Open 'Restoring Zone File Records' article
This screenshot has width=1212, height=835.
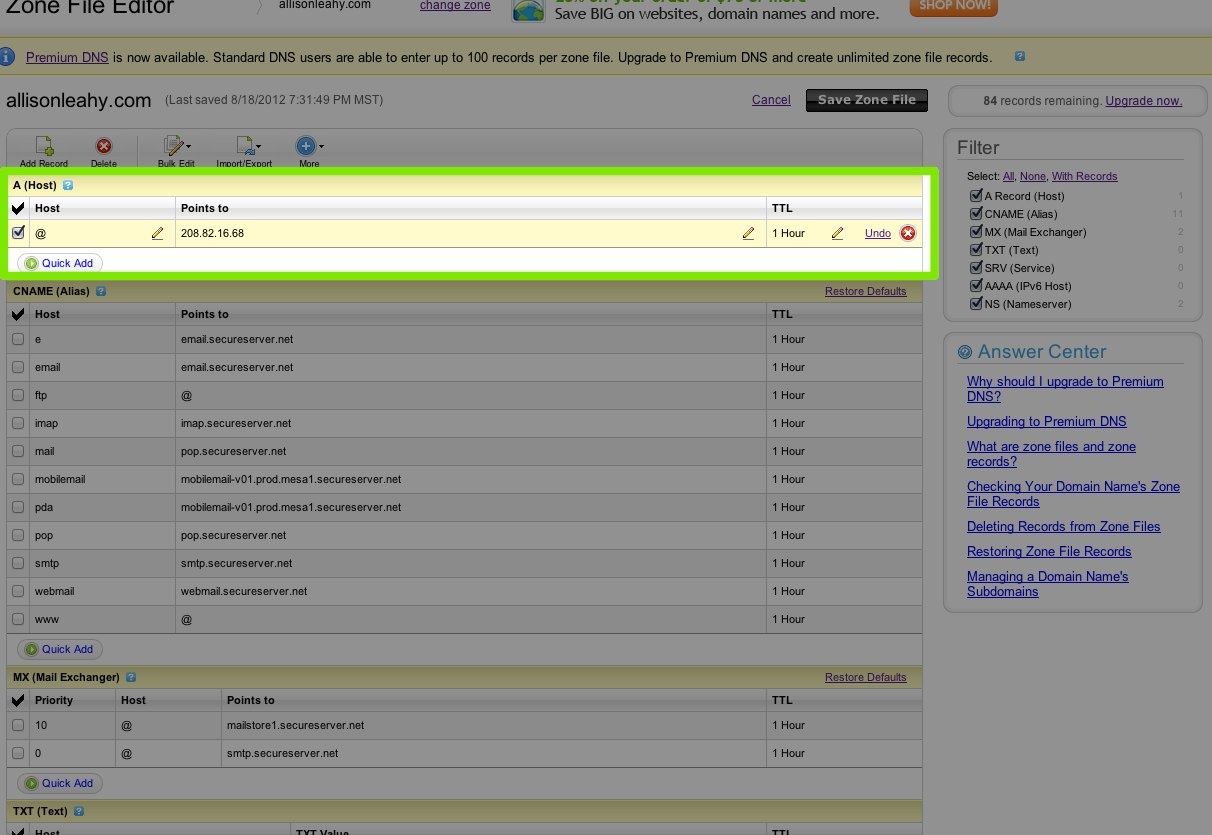pyautogui.click(x=1049, y=551)
